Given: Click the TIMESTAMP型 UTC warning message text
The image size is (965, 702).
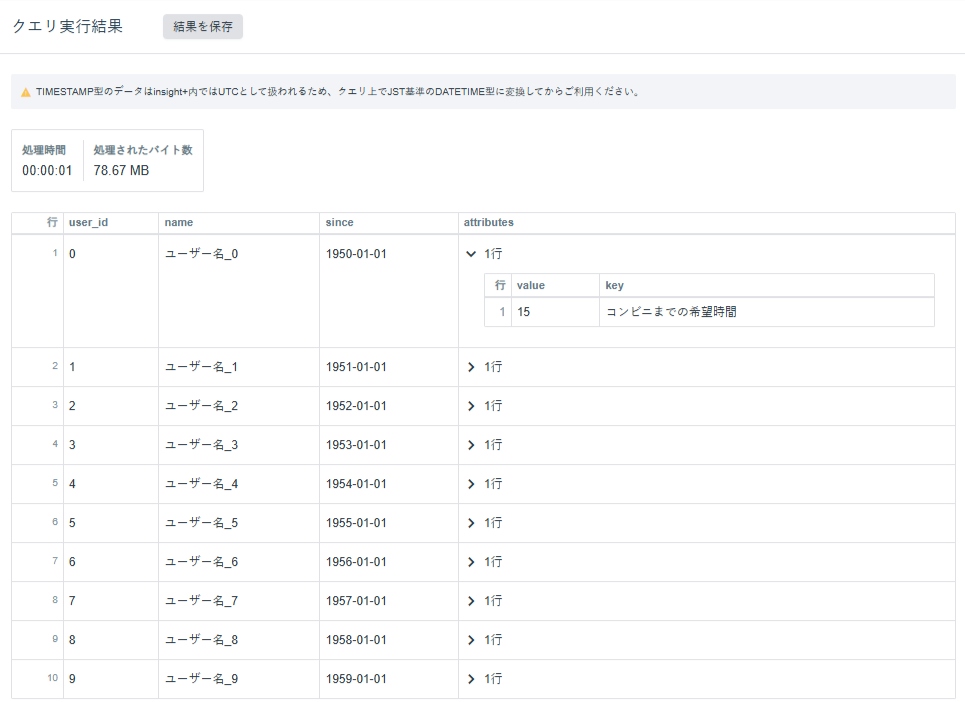Looking at the screenshot, I should click(338, 92).
